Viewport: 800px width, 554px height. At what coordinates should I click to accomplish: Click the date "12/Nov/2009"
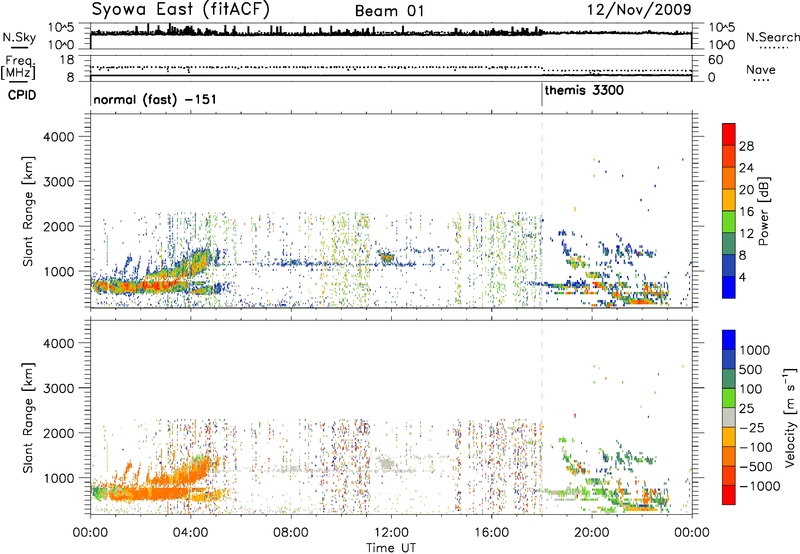pos(639,9)
